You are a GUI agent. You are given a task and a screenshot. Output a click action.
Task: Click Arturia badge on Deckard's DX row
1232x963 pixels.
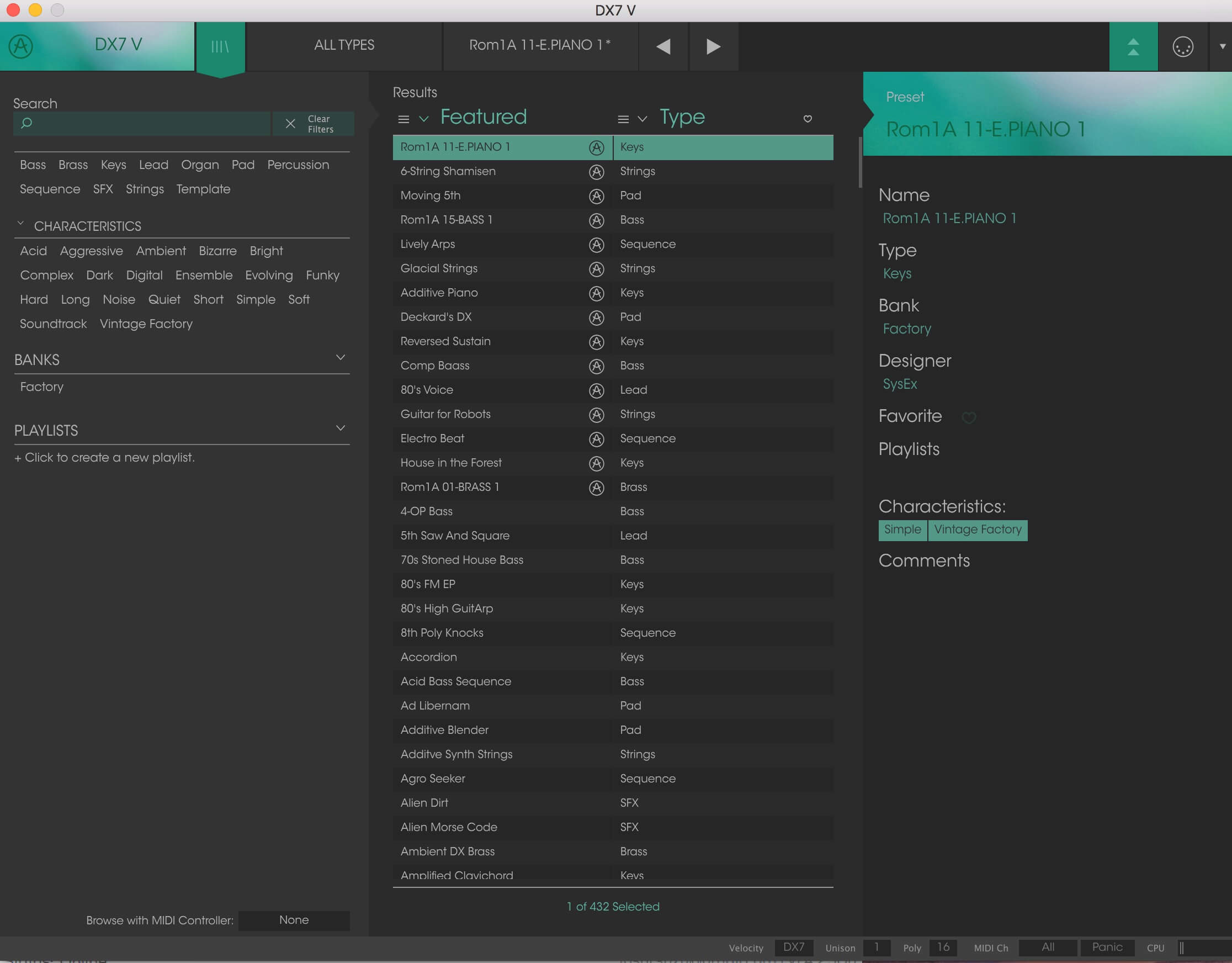tap(596, 318)
